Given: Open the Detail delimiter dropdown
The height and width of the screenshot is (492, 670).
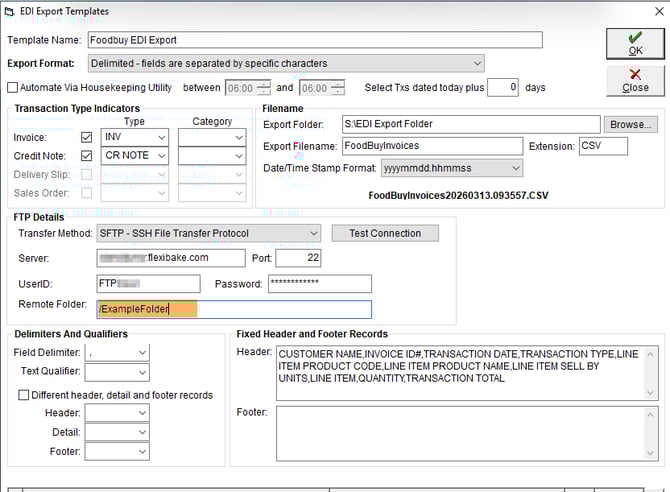Looking at the screenshot, I should coord(117,432).
